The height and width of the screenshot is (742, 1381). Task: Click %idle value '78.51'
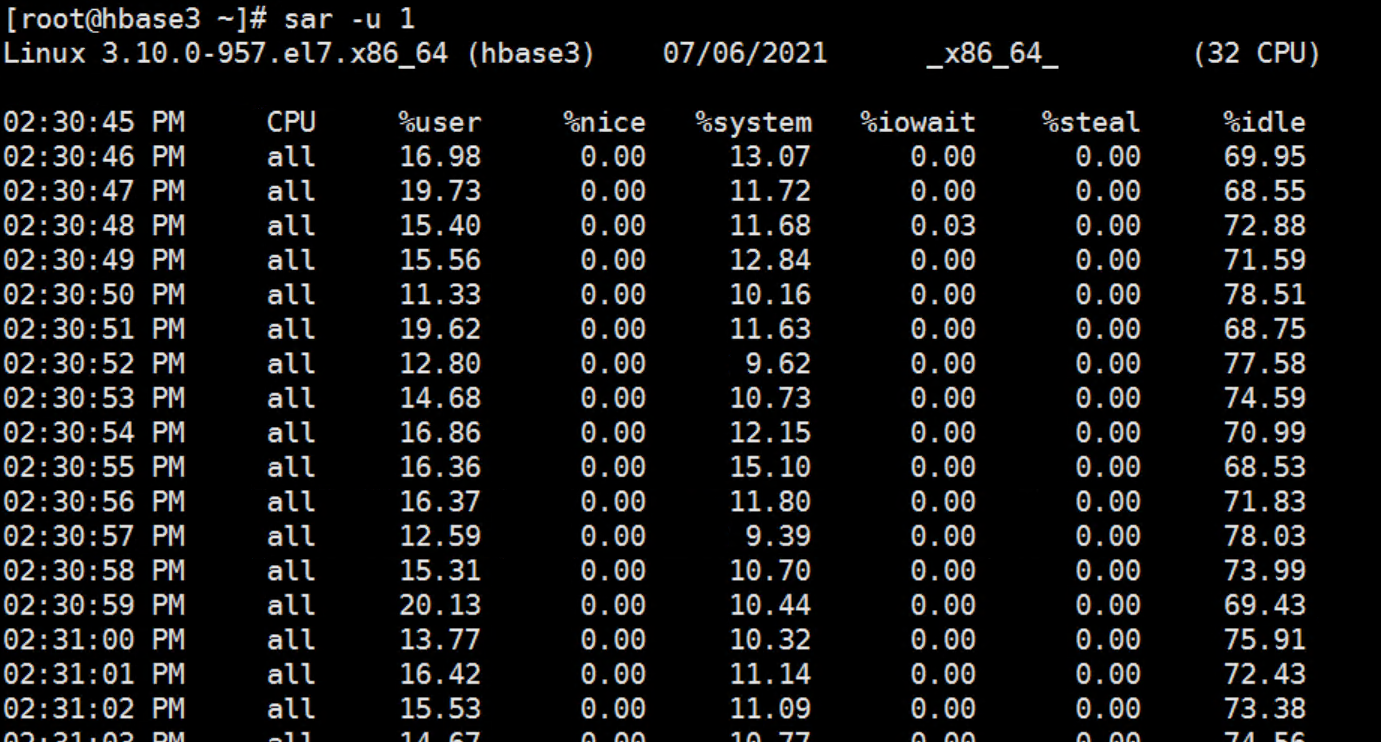tap(1265, 295)
